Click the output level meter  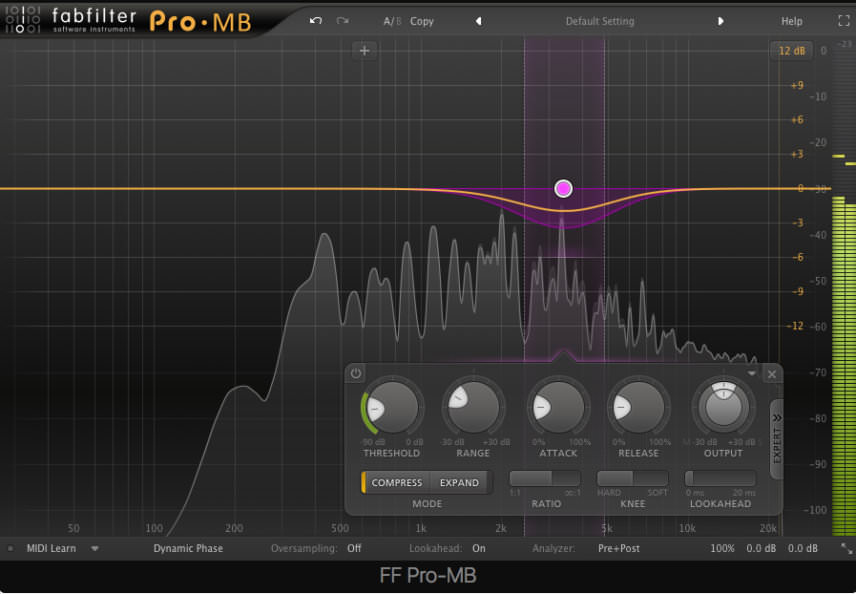[x=843, y=290]
